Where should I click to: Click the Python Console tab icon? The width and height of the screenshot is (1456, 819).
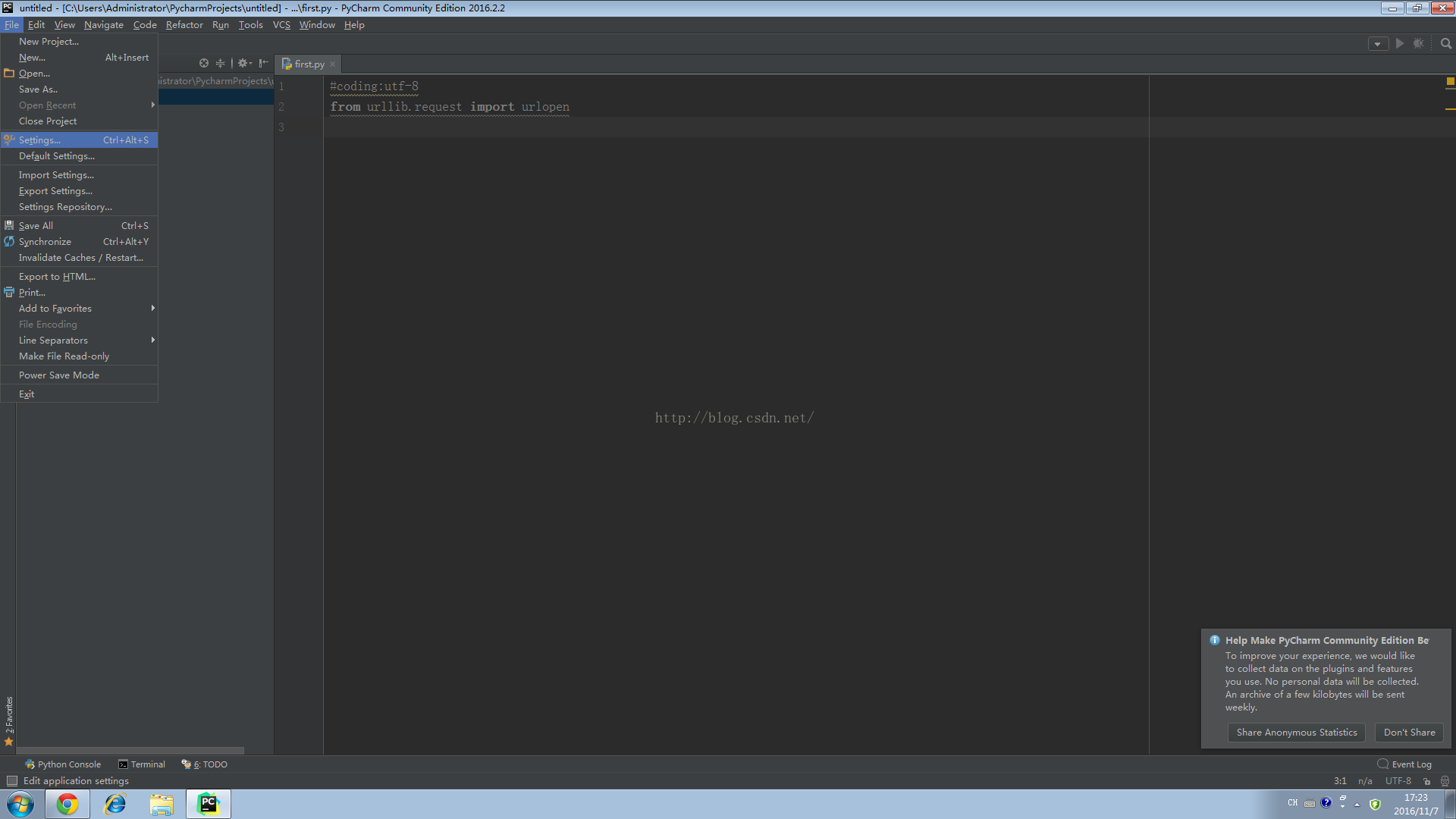coord(27,764)
